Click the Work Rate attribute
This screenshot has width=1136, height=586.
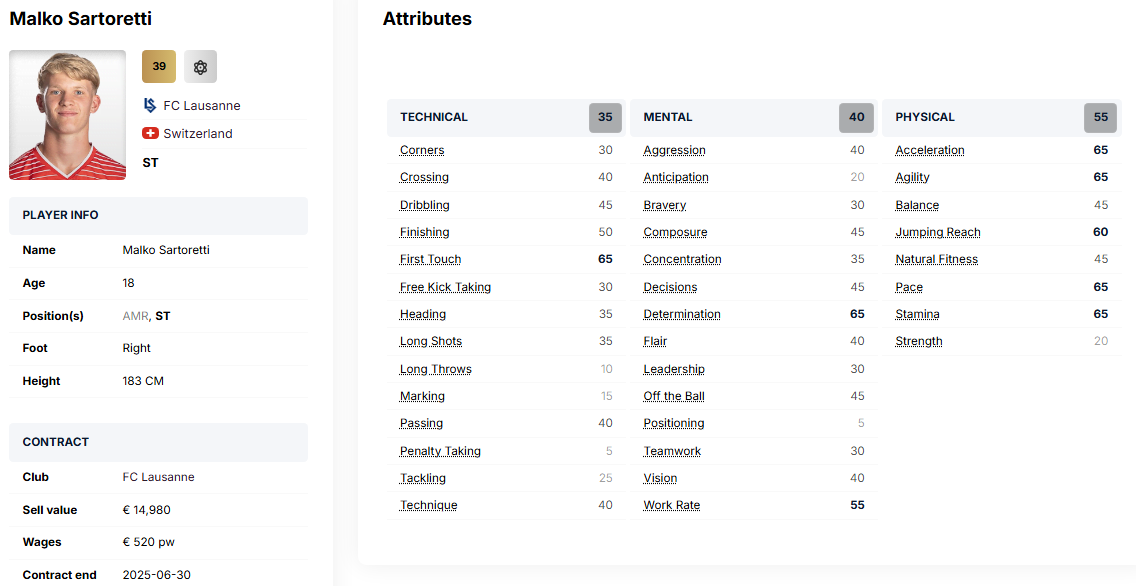(x=671, y=505)
